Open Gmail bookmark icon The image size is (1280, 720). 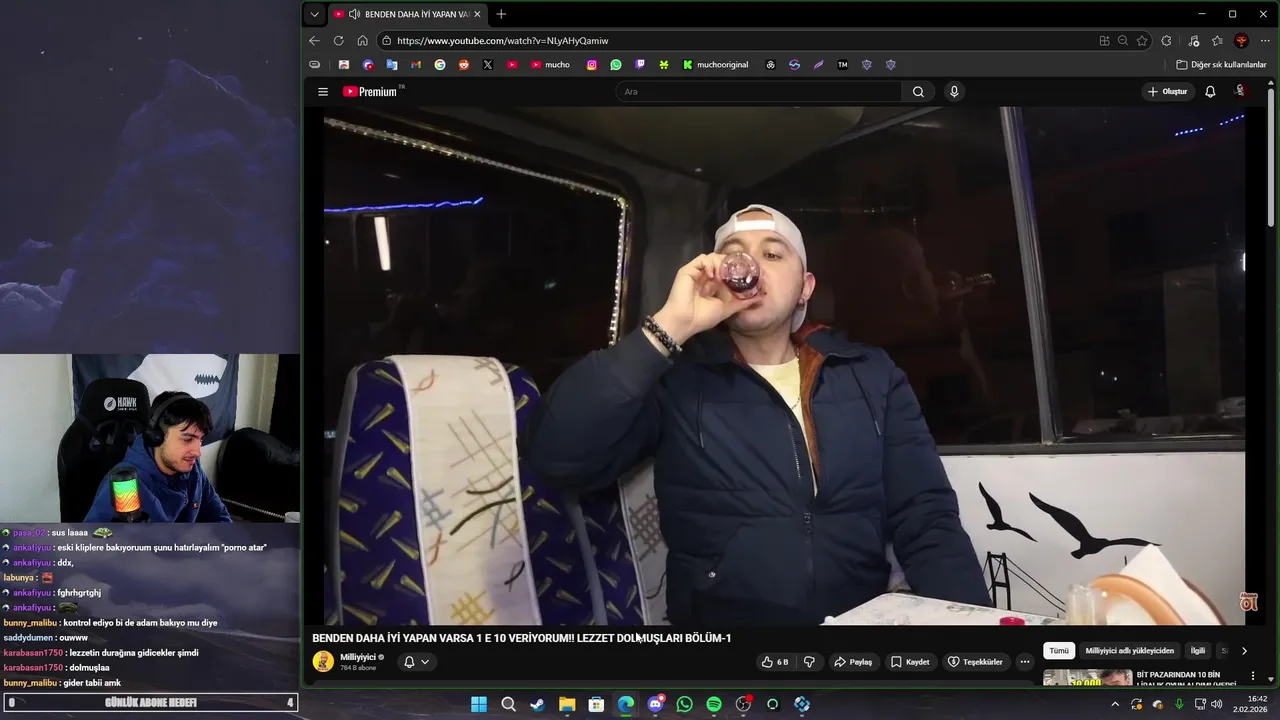416,65
